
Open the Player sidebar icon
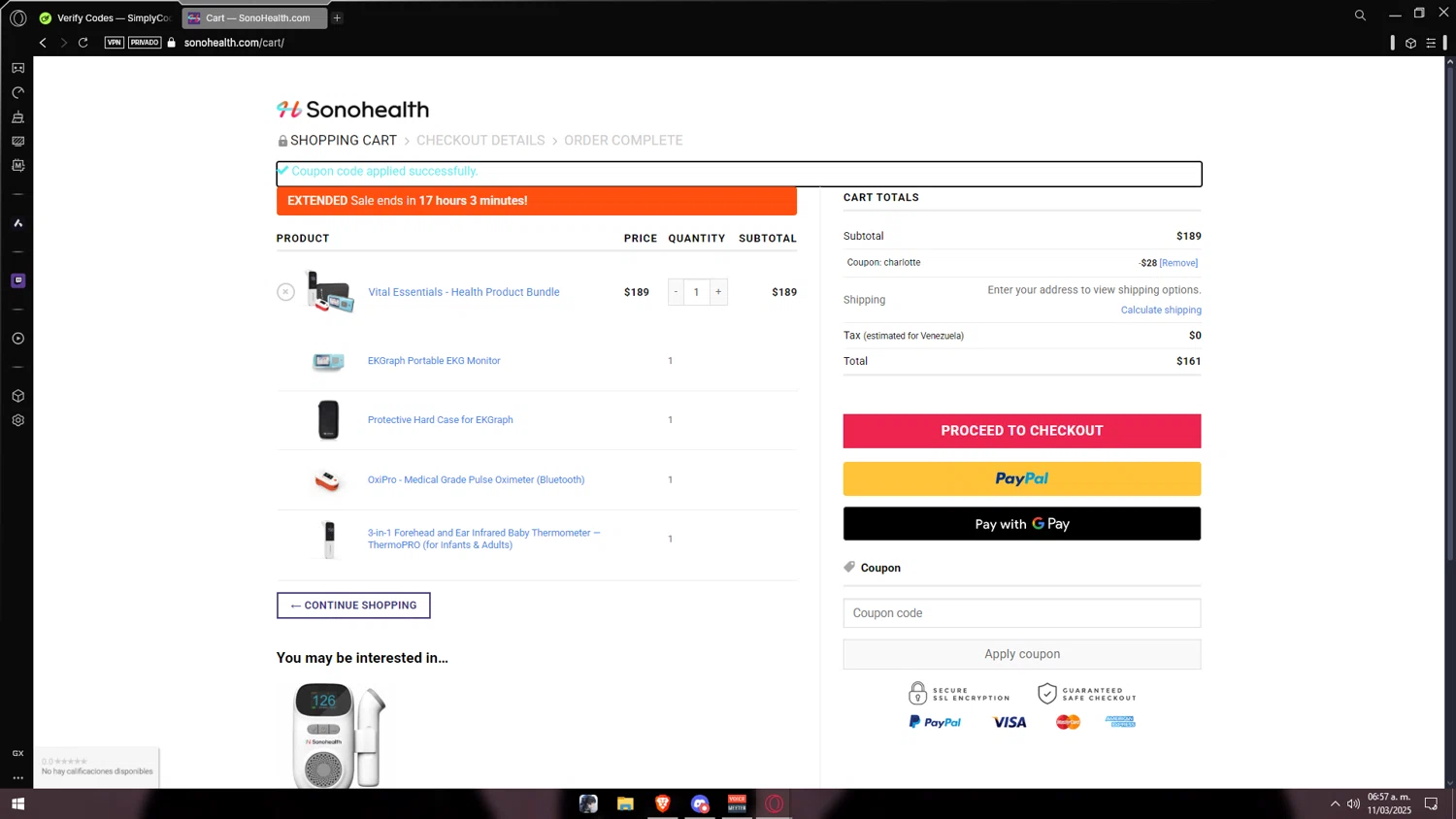click(17, 339)
